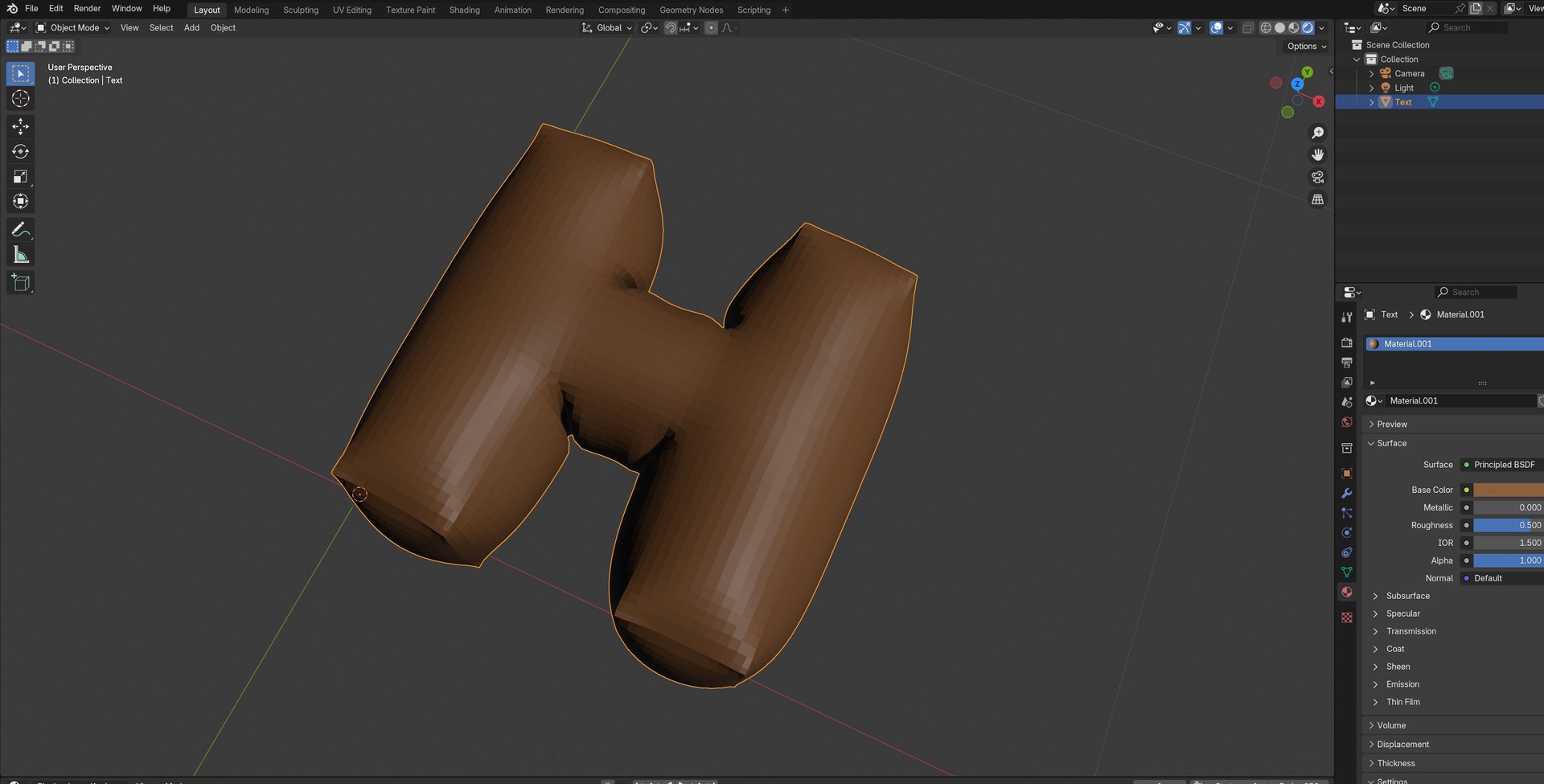Switch to rendered viewport shading
Image resolution: width=1544 pixels, height=784 pixels.
[1308, 27]
